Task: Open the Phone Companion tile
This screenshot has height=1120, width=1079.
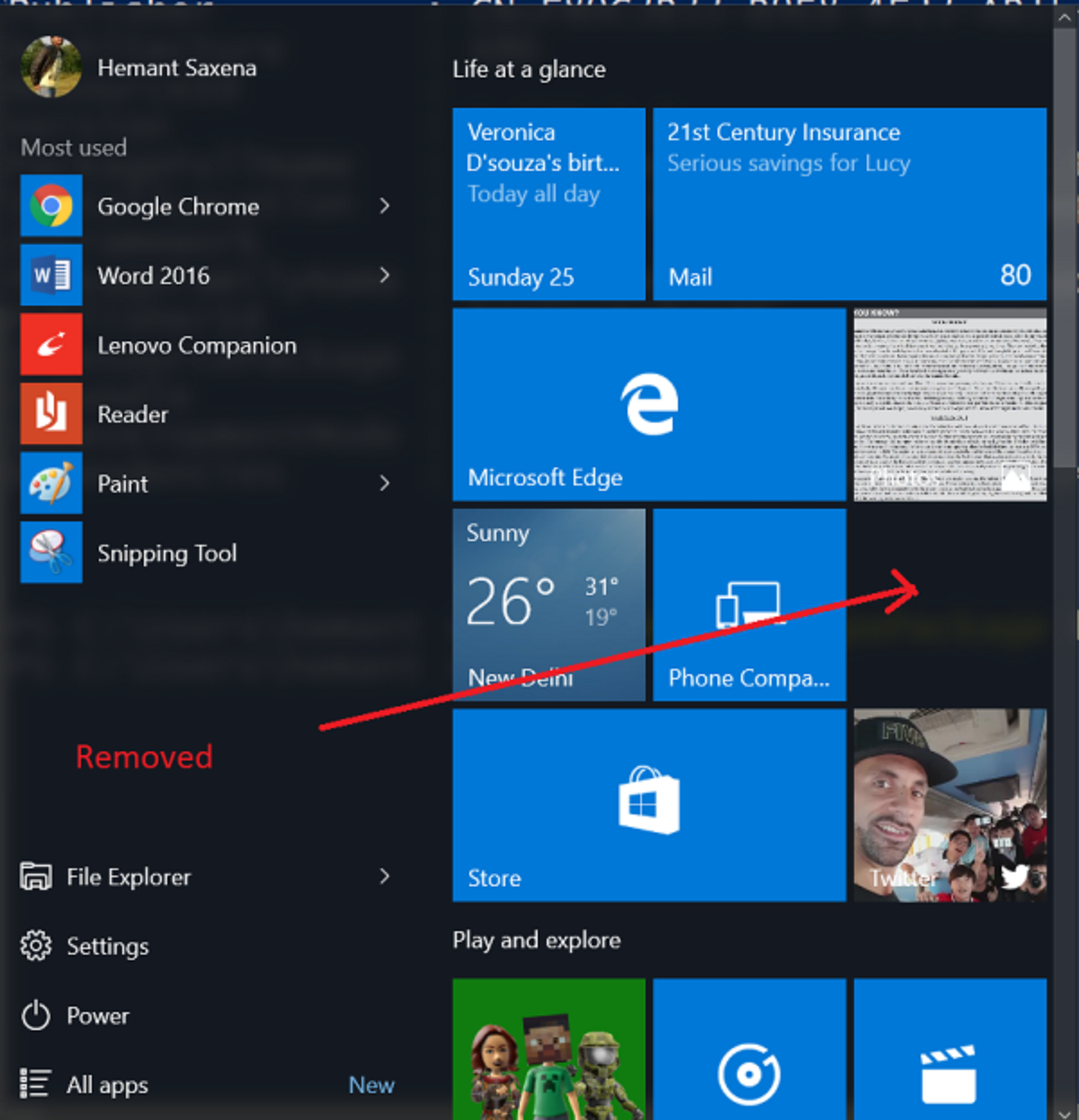Action: (749, 605)
